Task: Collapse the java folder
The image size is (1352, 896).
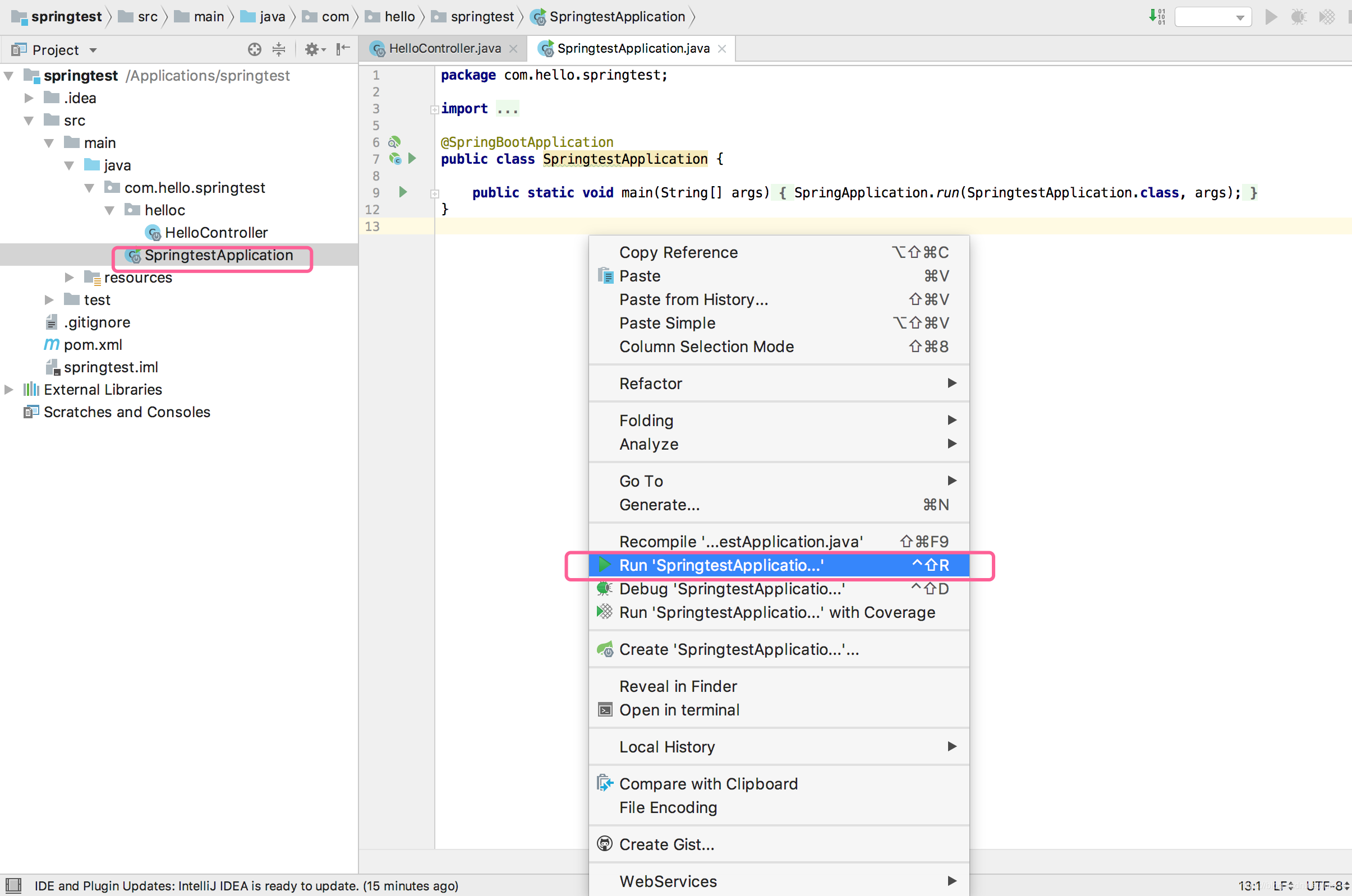Action: pos(69,165)
